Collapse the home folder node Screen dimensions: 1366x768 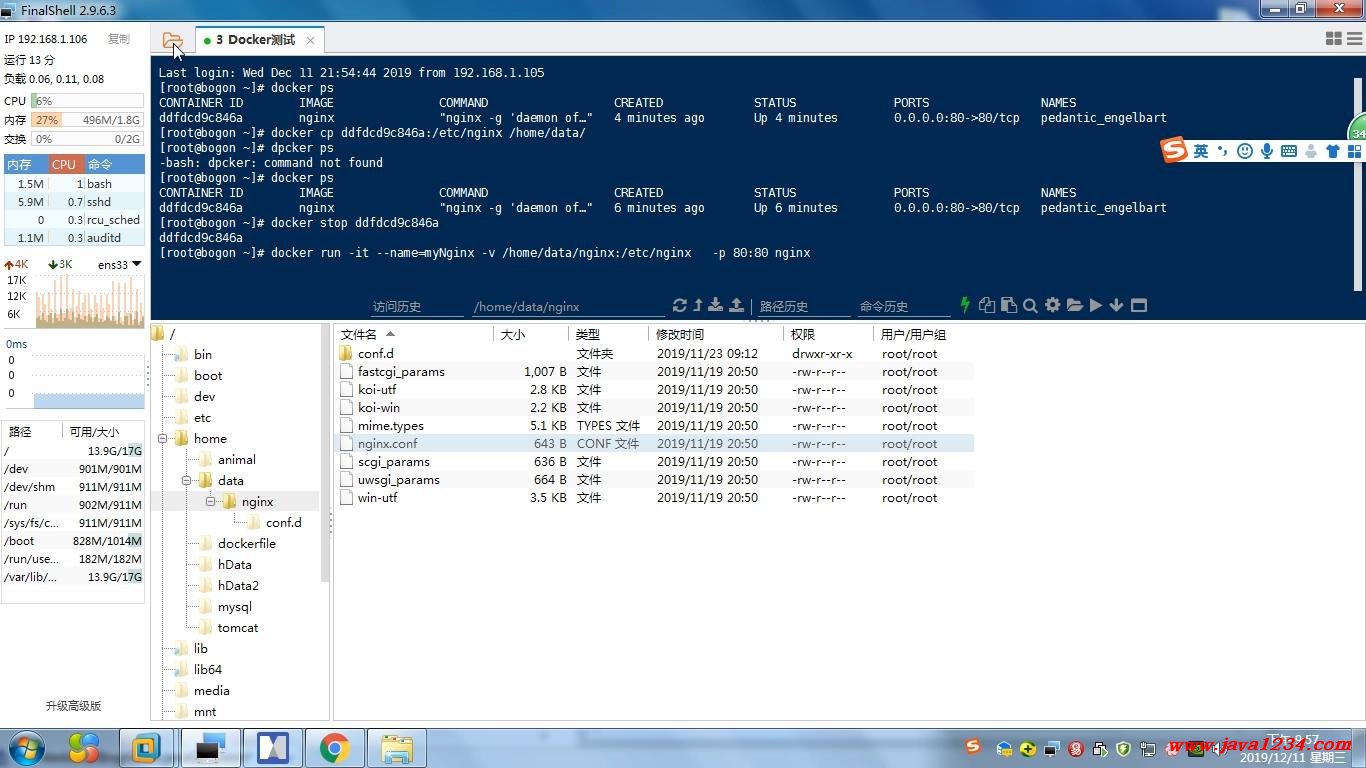click(x=162, y=439)
